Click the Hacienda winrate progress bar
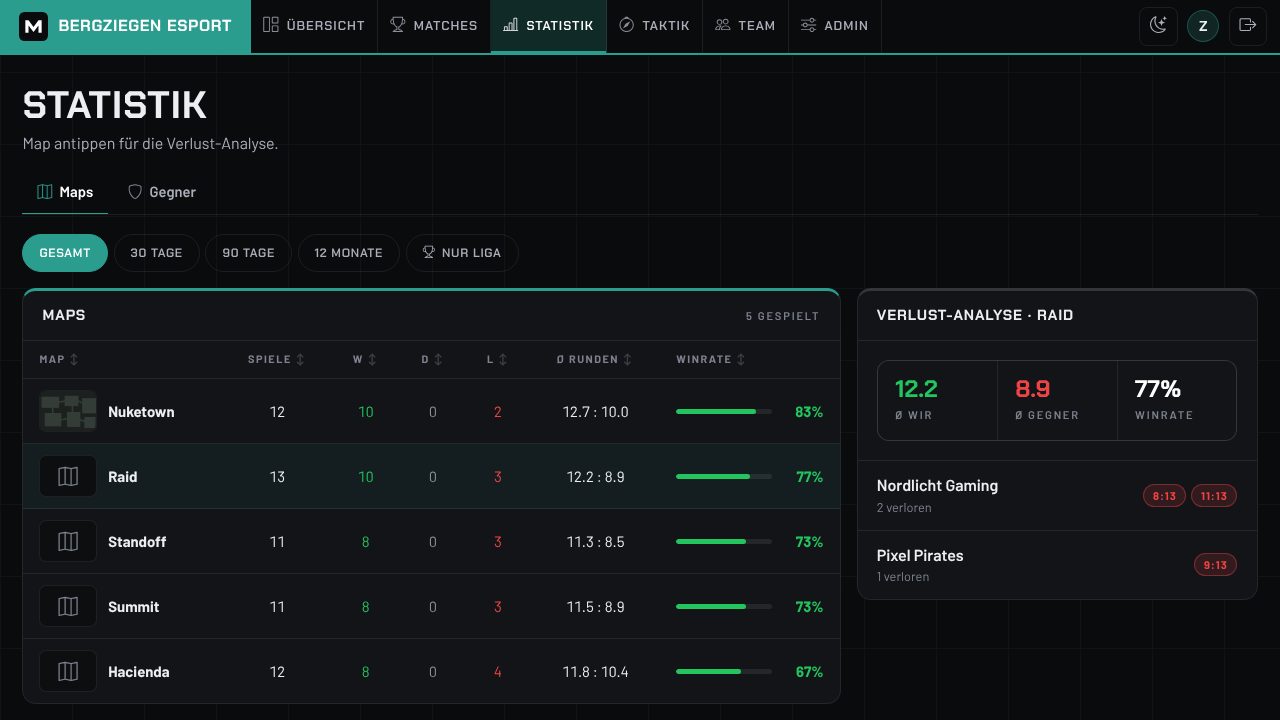The image size is (1280, 720). click(724, 671)
